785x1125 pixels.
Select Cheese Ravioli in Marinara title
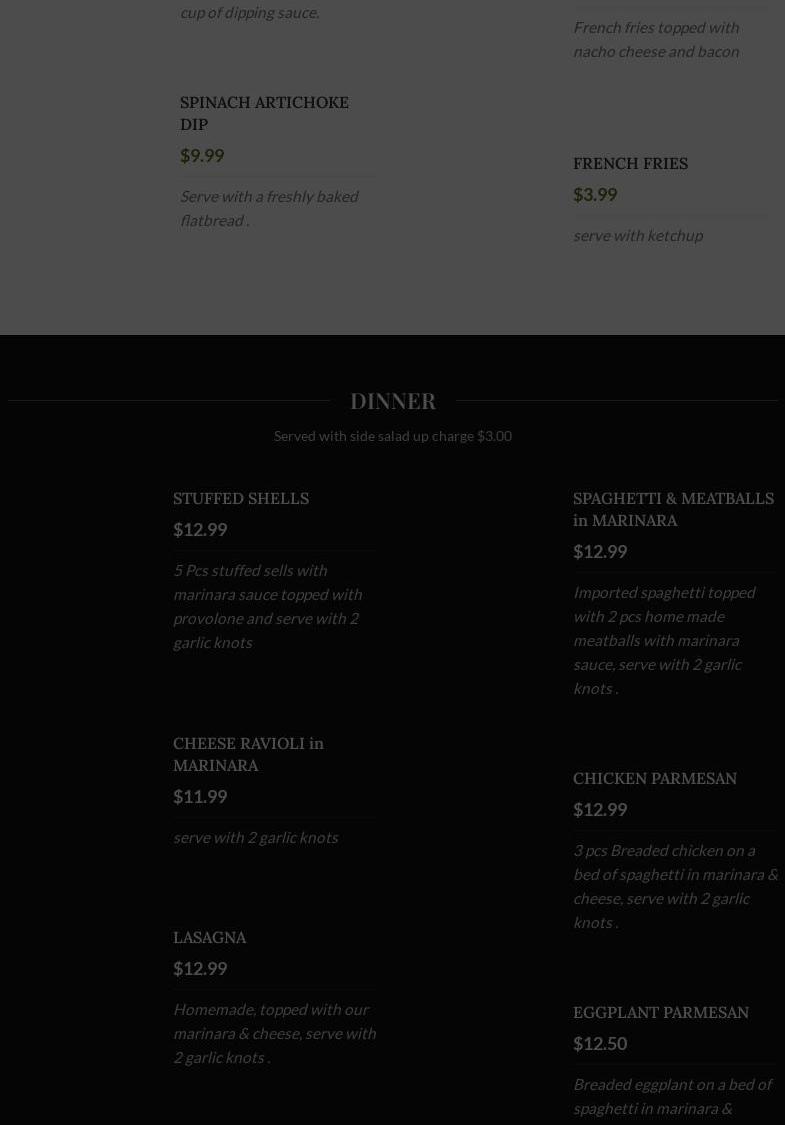pyautogui.click(x=248, y=754)
